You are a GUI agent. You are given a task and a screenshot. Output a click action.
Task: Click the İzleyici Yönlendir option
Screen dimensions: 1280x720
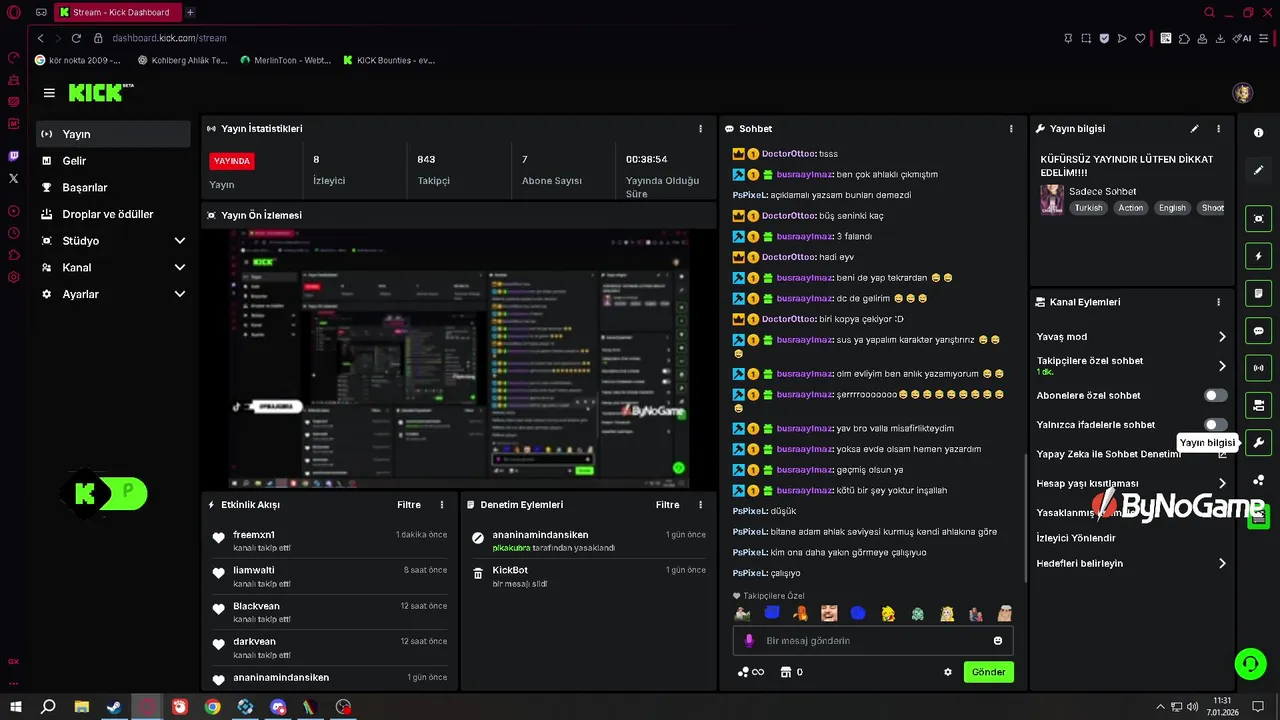[1076, 538]
